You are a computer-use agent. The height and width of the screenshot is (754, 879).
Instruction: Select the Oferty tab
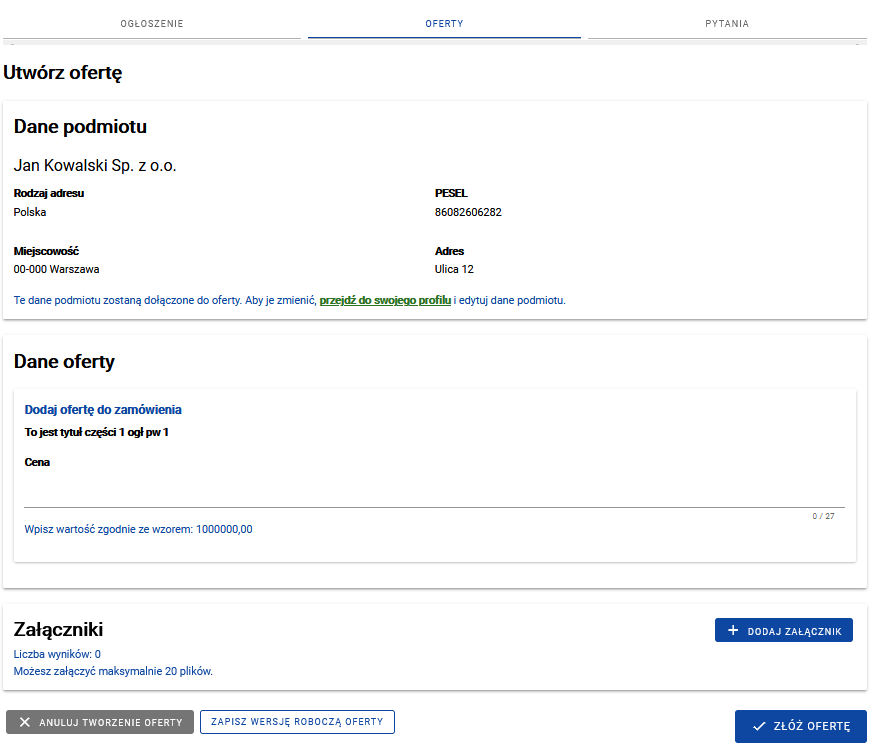(x=444, y=23)
